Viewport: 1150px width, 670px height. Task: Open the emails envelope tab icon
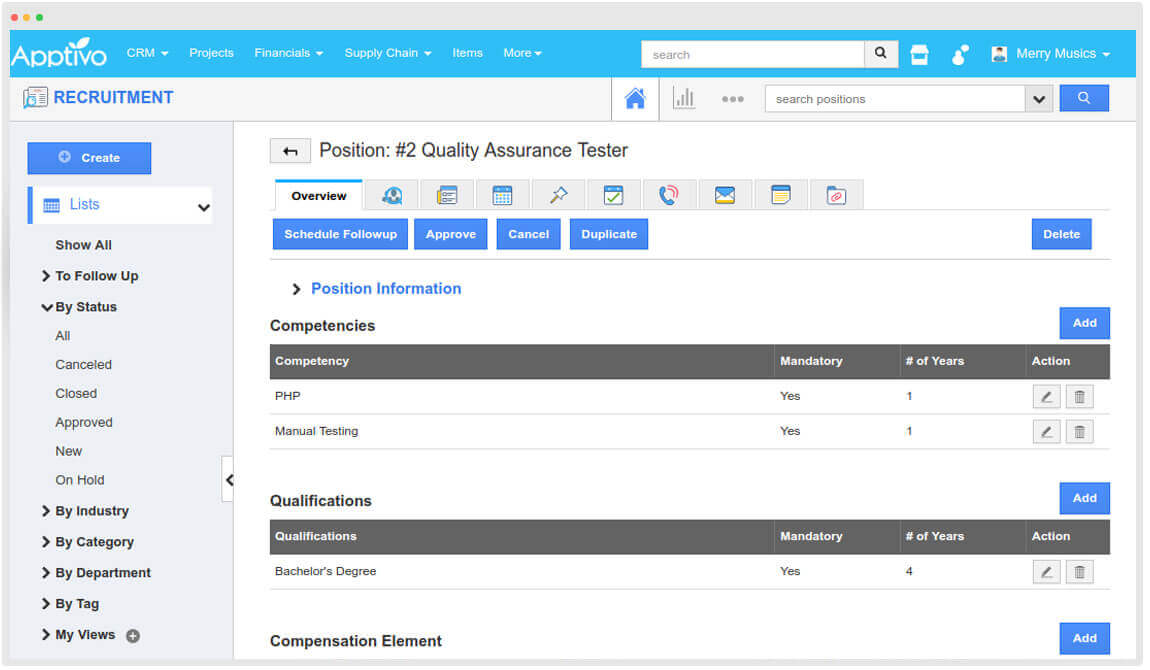click(x=725, y=196)
